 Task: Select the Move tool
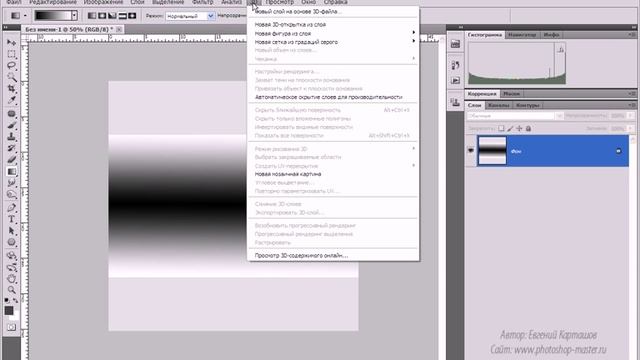[11, 42]
